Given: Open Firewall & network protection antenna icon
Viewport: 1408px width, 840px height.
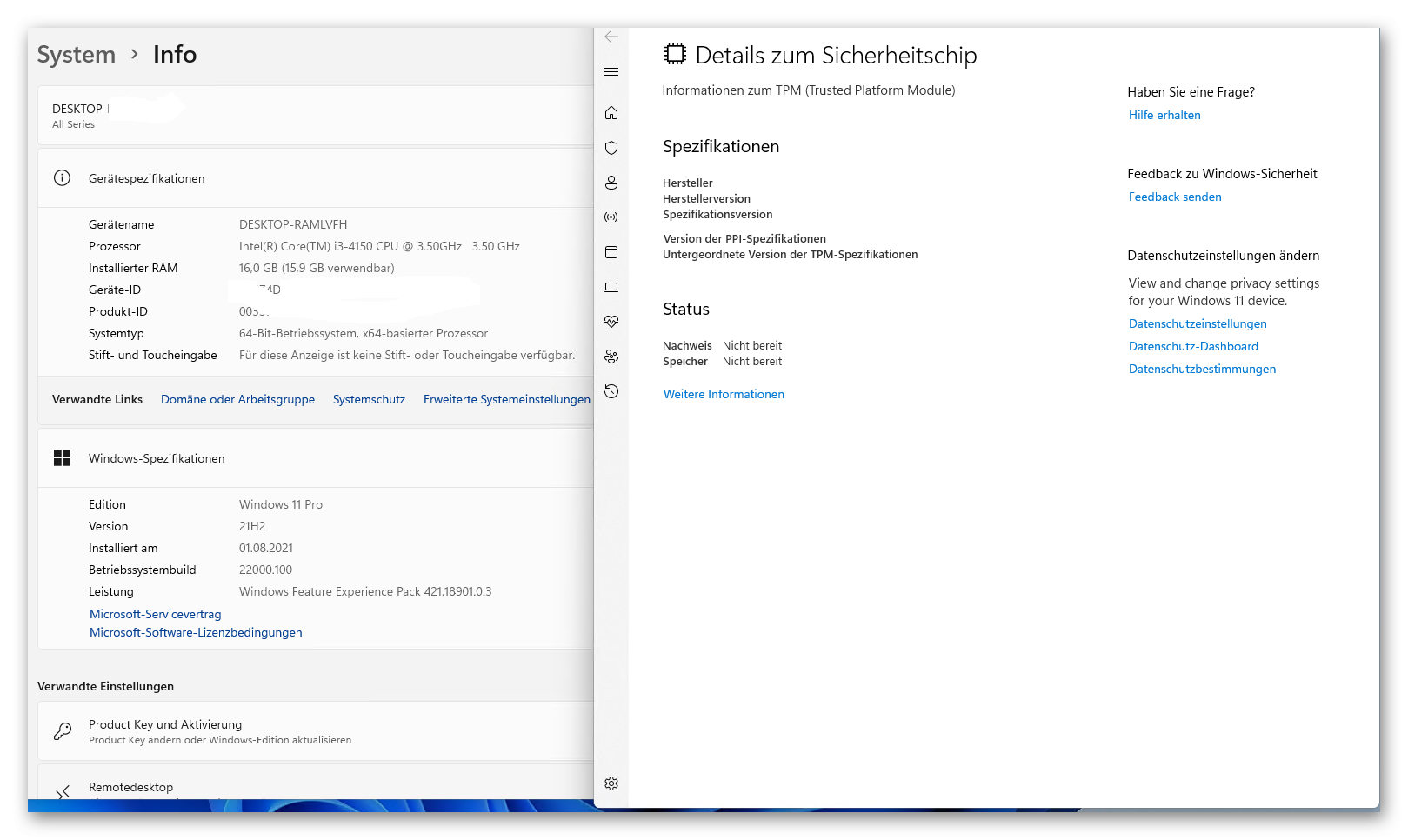Looking at the screenshot, I should [611, 217].
